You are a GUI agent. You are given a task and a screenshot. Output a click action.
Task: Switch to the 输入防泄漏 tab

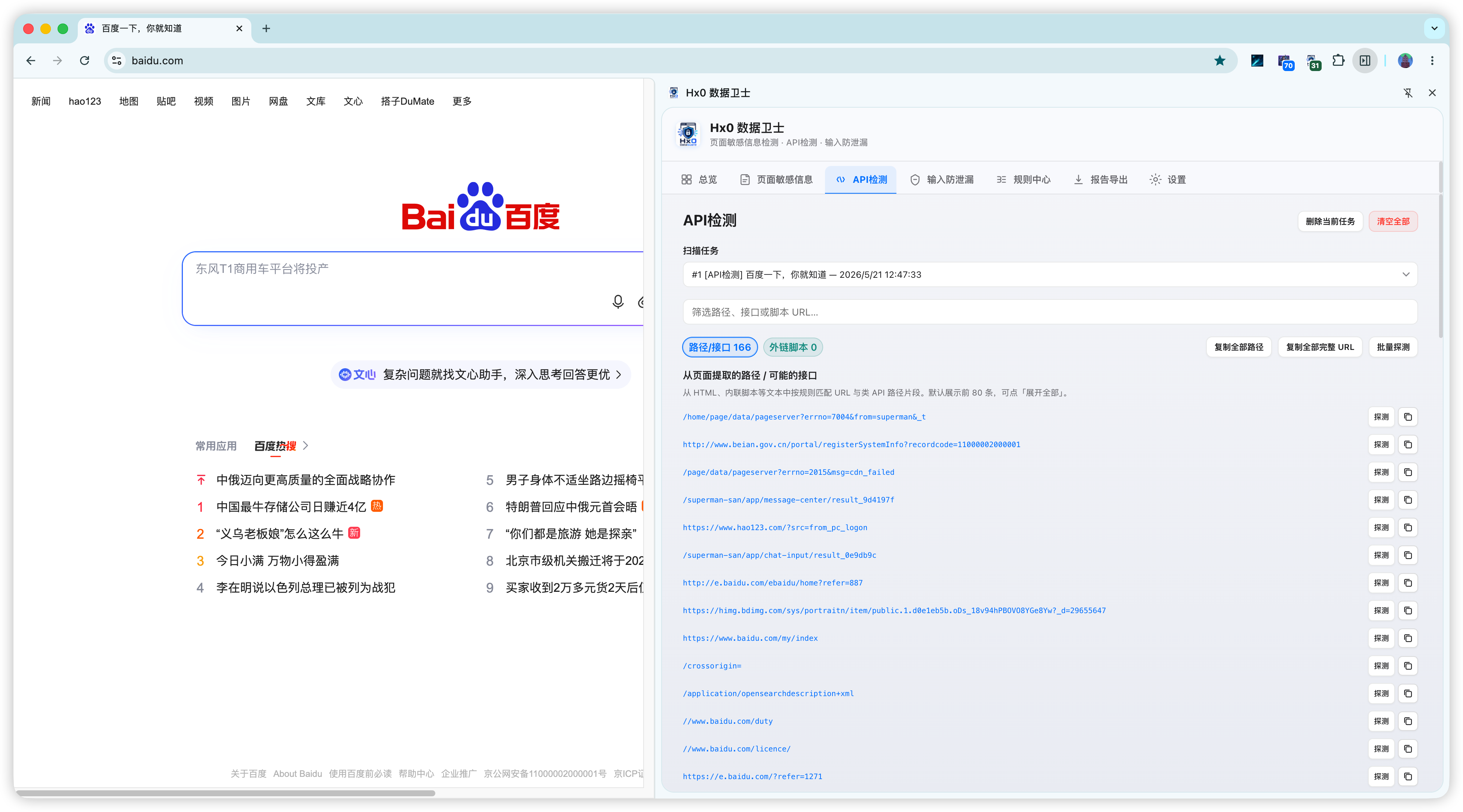(x=942, y=179)
